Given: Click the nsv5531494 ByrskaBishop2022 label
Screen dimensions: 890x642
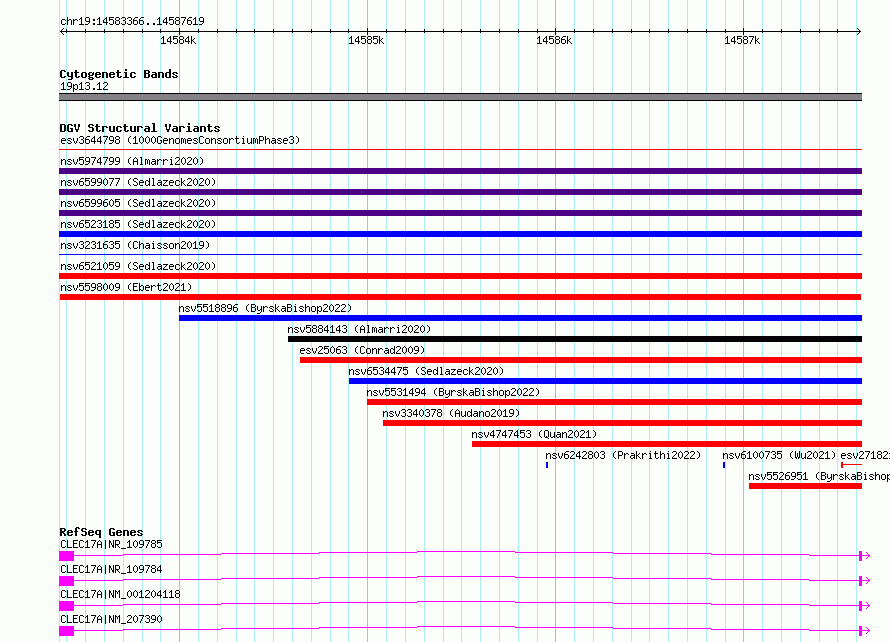Looking at the screenshot, I should [453, 392].
